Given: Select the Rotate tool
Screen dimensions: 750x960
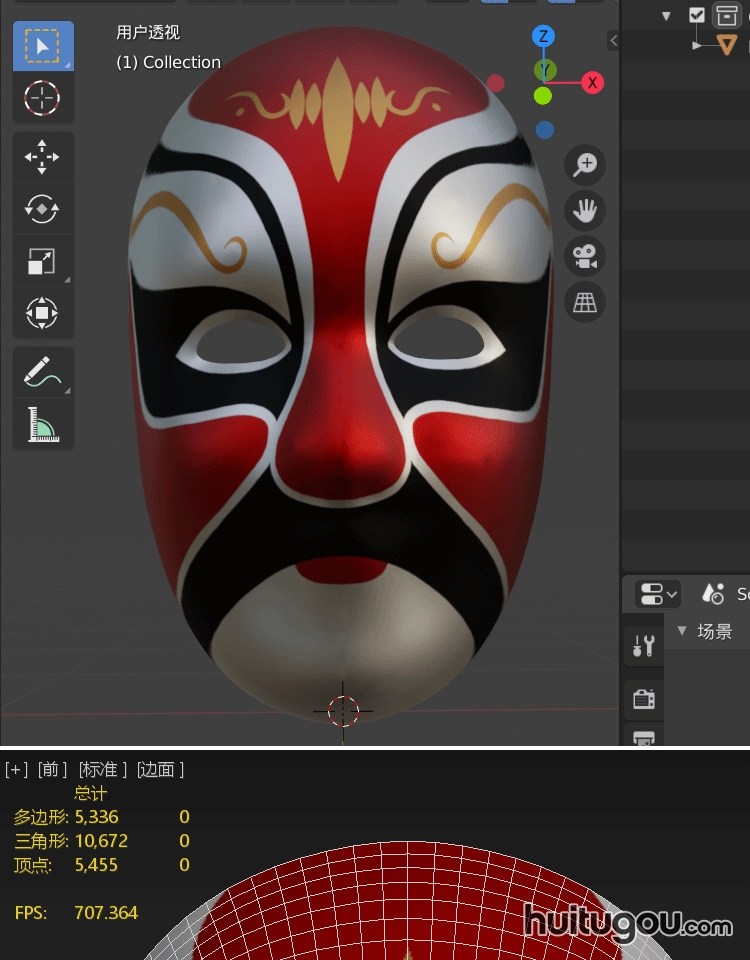Looking at the screenshot, I should [x=42, y=209].
